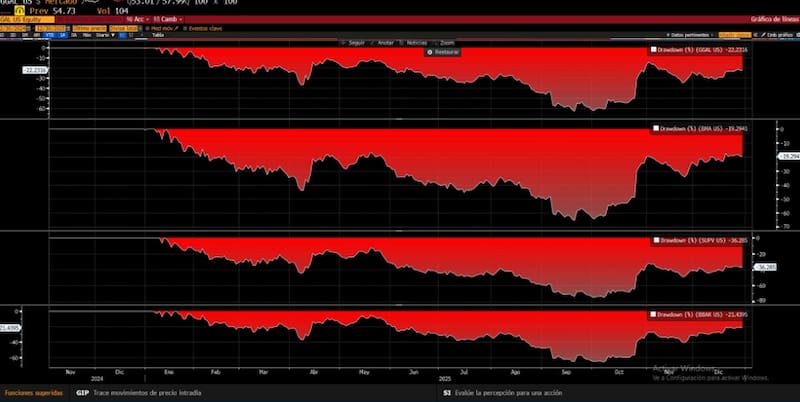The image size is (800, 402).
Task: Click the Med móv. option
Action: pyautogui.click(x=161, y=28)
